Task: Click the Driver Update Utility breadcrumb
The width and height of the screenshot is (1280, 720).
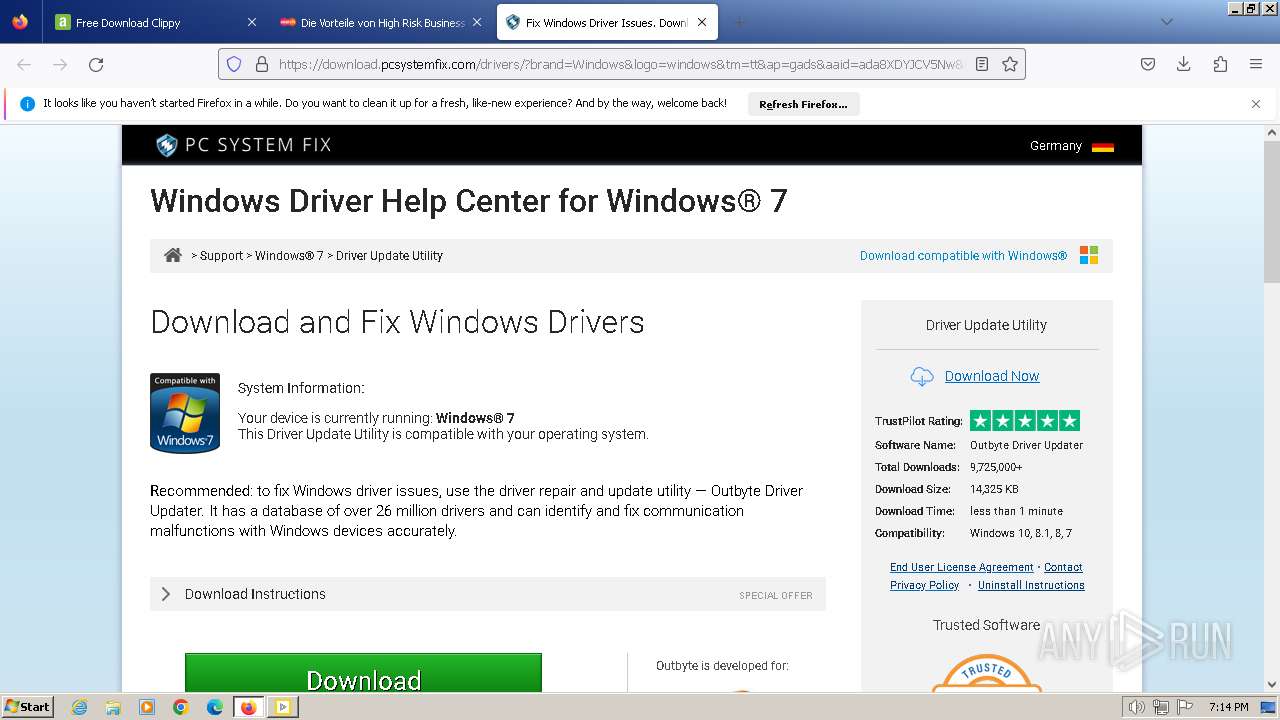Action: [389, 256]
